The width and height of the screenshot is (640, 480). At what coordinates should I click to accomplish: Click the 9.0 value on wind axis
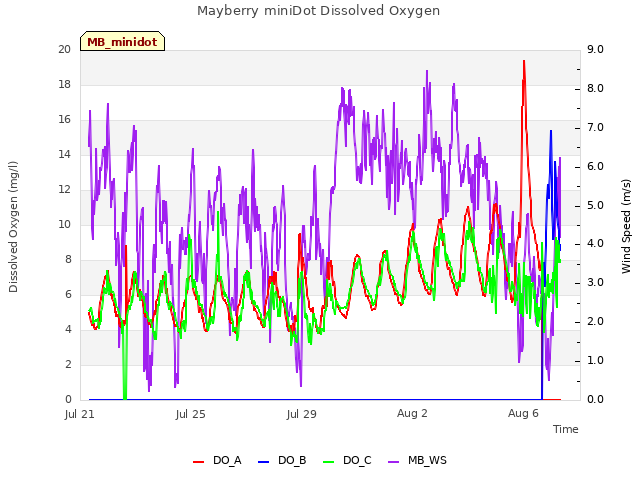596,49
